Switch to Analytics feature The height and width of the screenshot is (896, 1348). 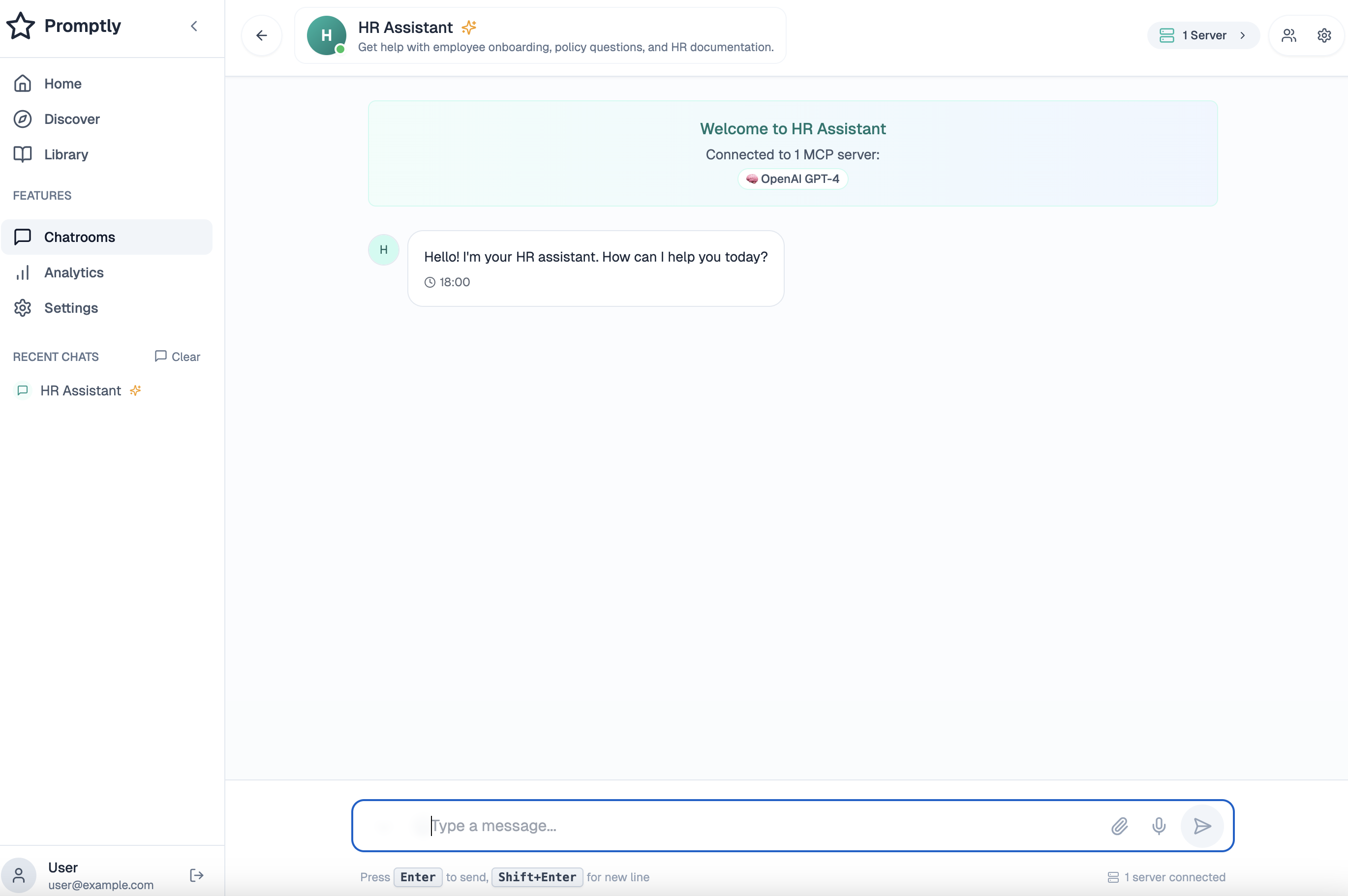coord(74,272)
